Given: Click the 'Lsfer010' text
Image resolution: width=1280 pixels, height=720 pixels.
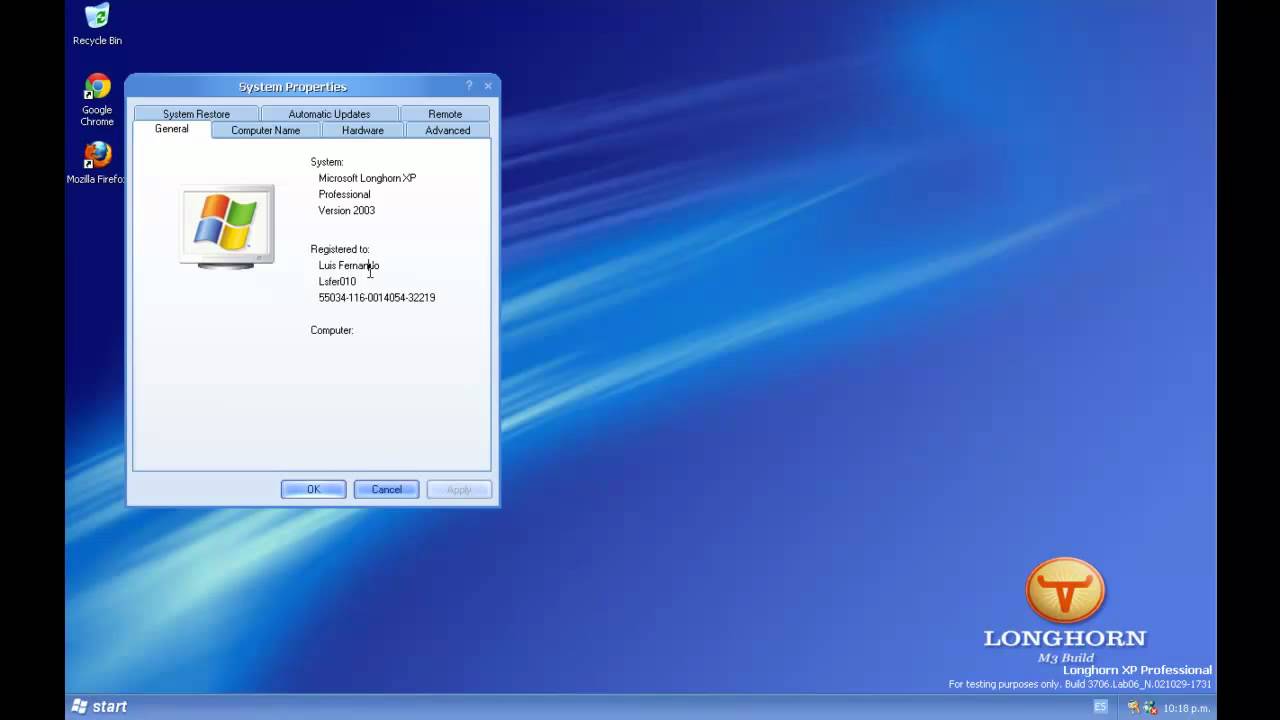Looking at the screenshot, I should coord(337,281).
